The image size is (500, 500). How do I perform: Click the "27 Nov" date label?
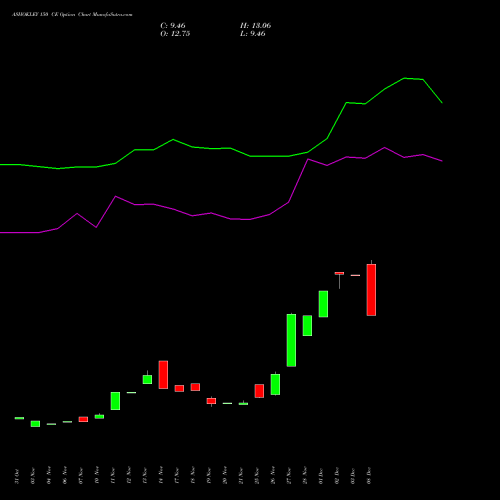point(289,476)
